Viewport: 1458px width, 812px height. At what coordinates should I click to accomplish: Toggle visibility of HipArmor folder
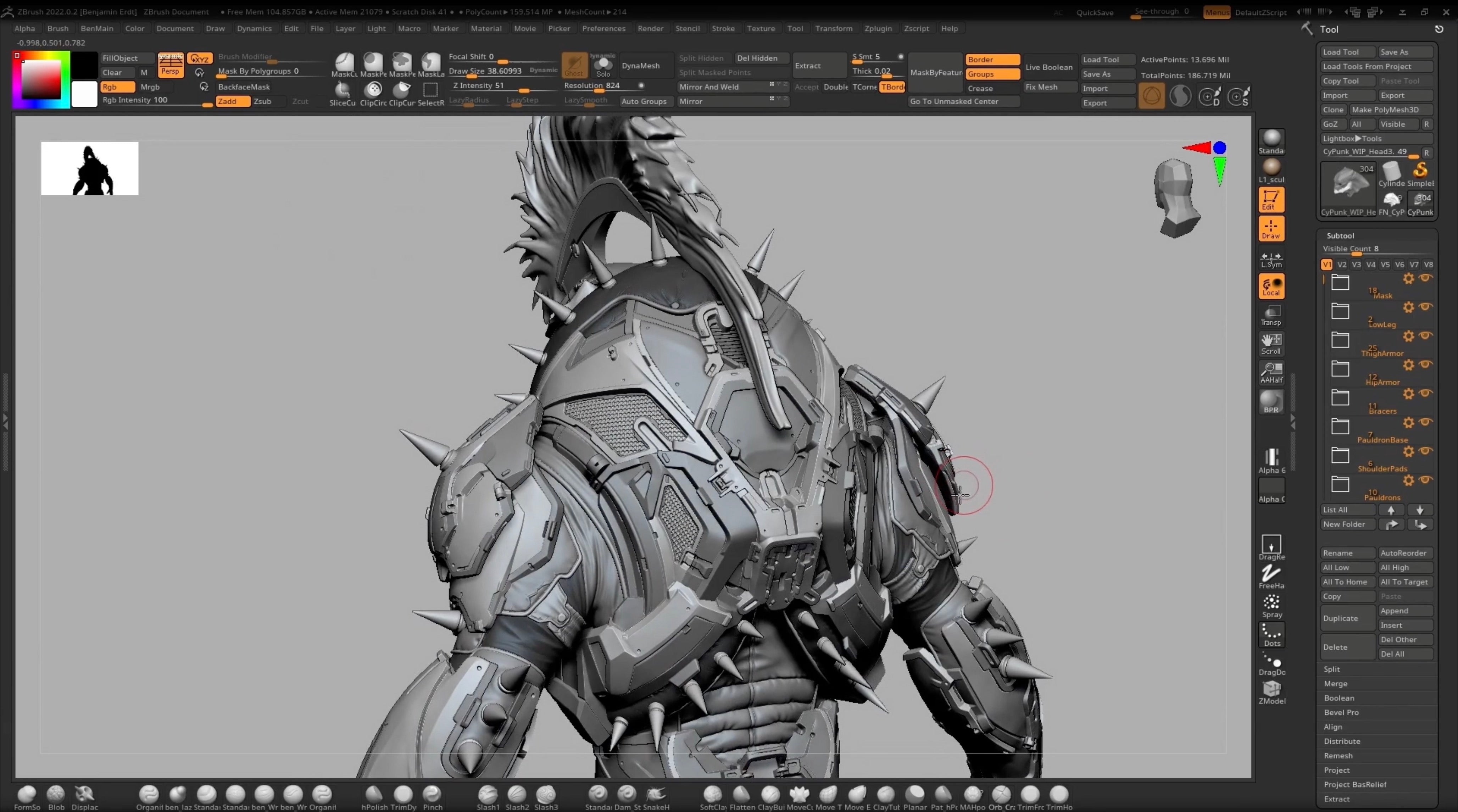coord(1425,365)
